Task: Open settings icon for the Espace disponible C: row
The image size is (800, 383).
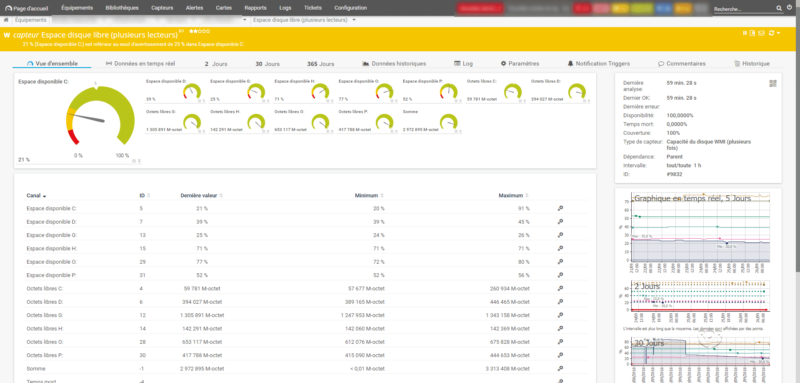Action: pyautogui.click(x=560, y=209)
